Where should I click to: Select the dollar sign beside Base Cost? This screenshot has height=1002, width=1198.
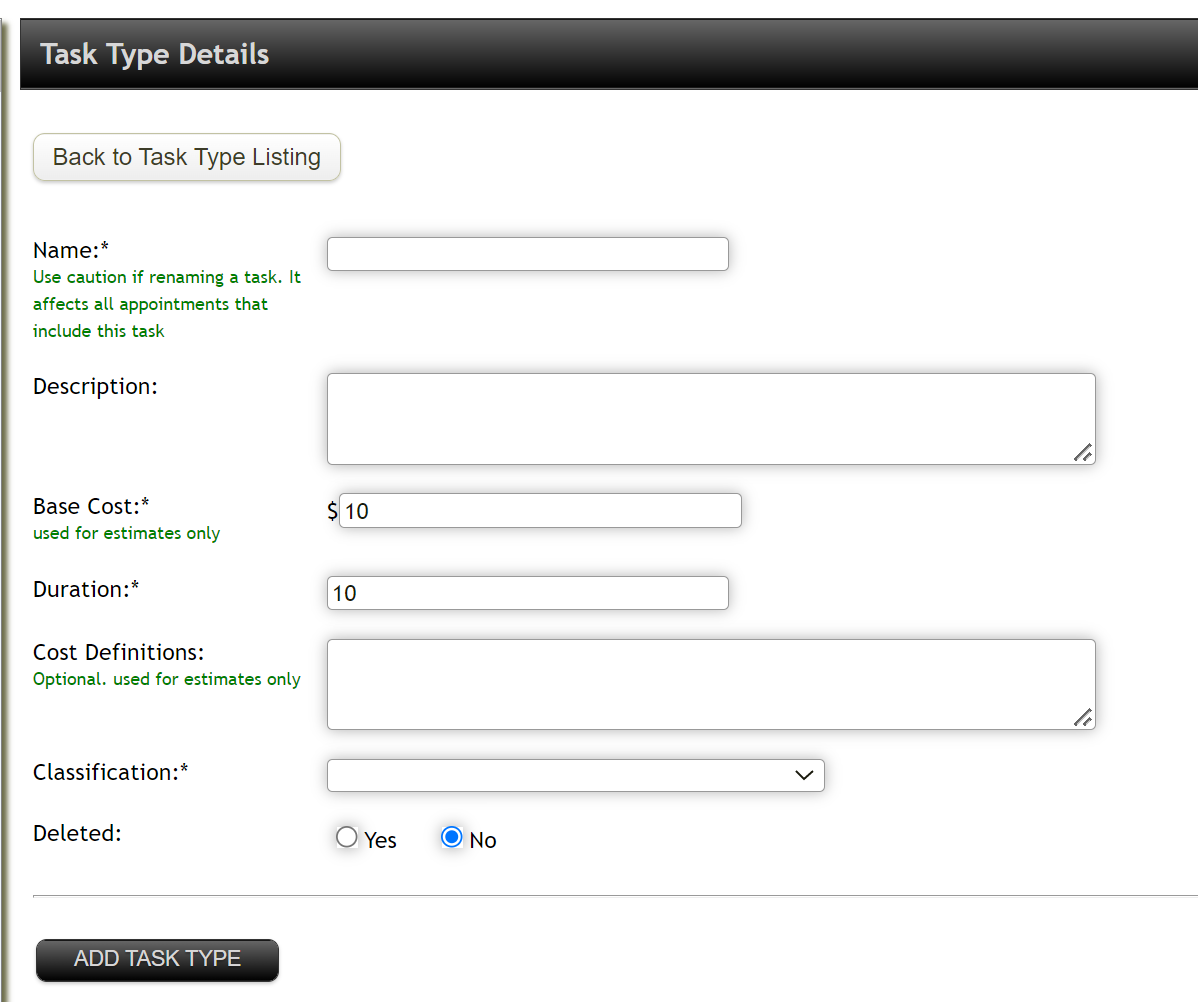click(331, 510)
